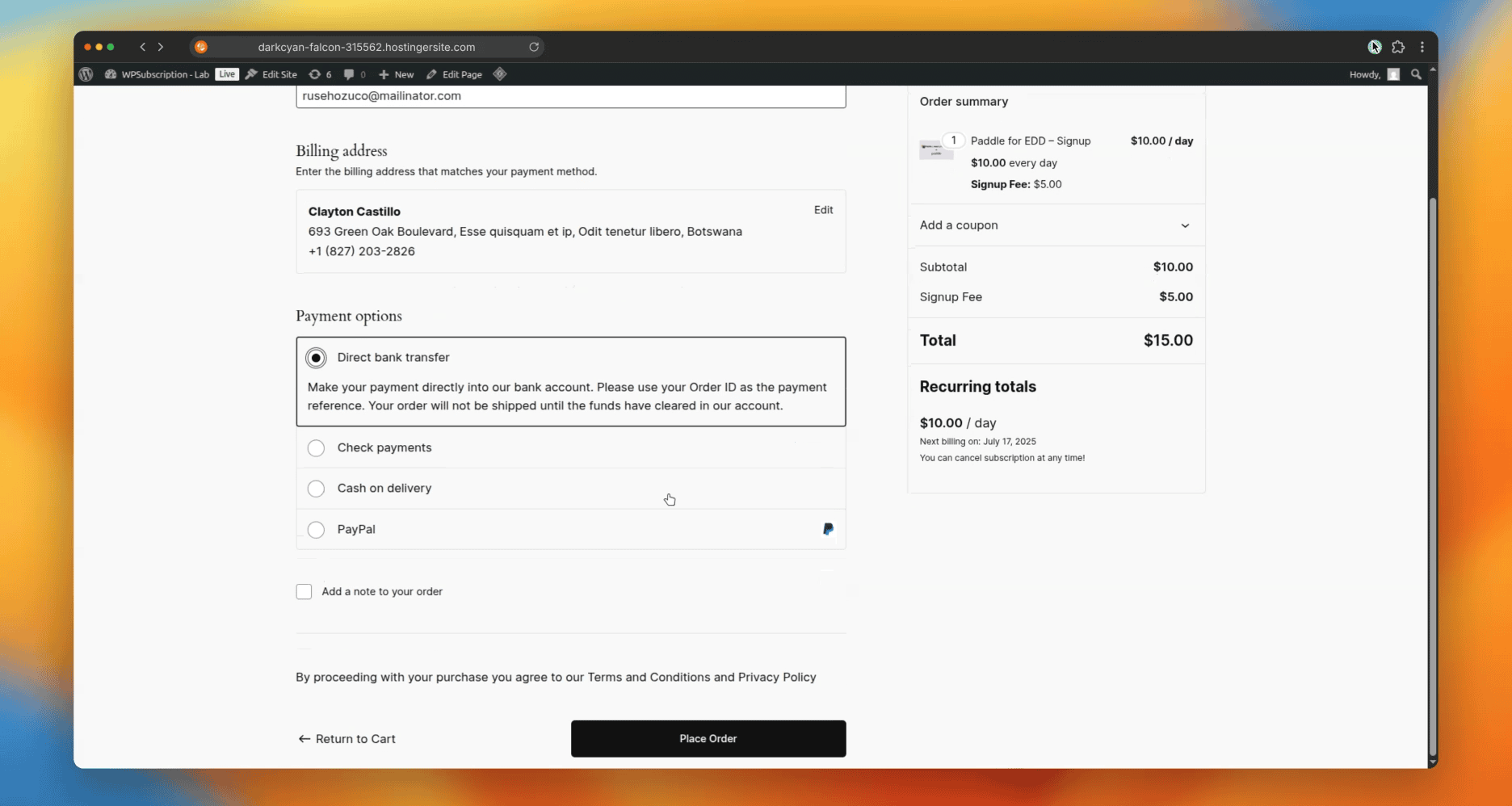The height and width of the screenshot is (806, 1512).
Task: Click the browser profile icon
Action: (1375, 47)
